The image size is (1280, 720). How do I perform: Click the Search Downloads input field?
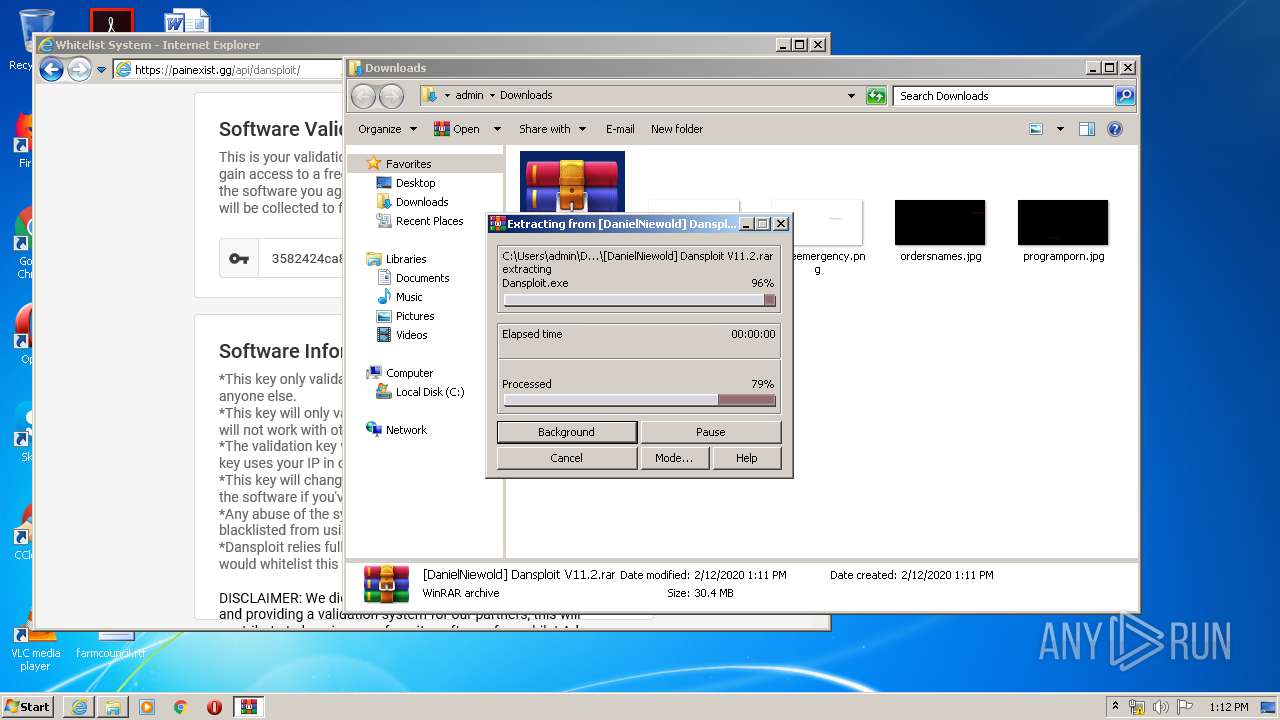(1003, 96)
